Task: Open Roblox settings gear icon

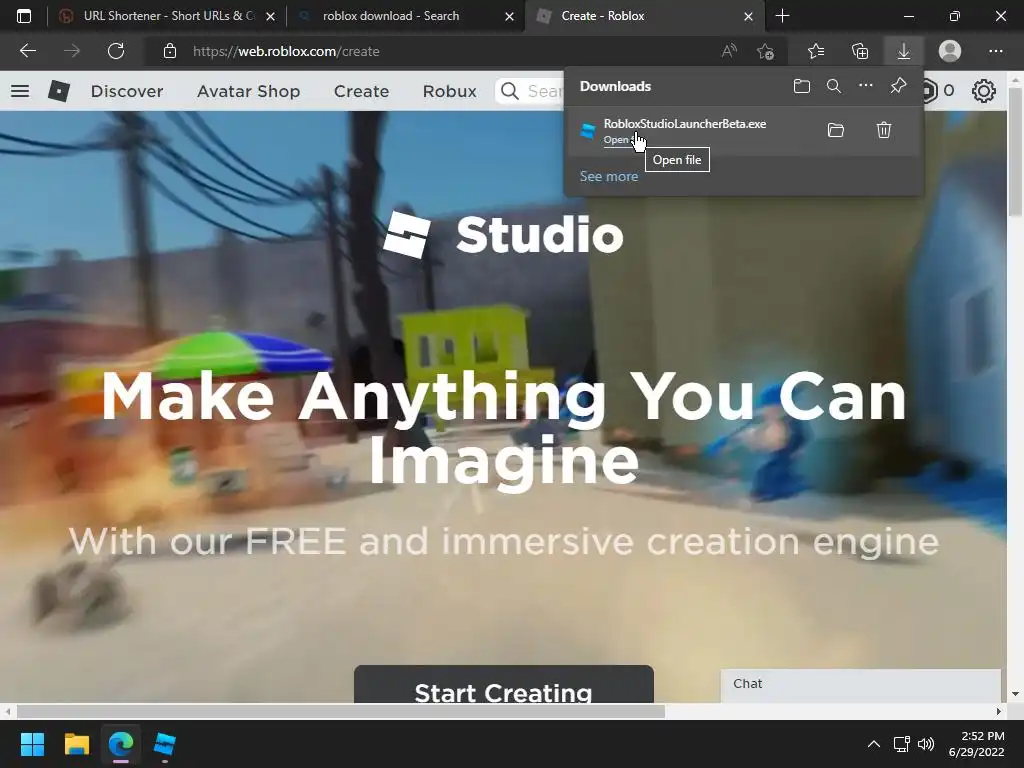Action: [x=984, y=91]
